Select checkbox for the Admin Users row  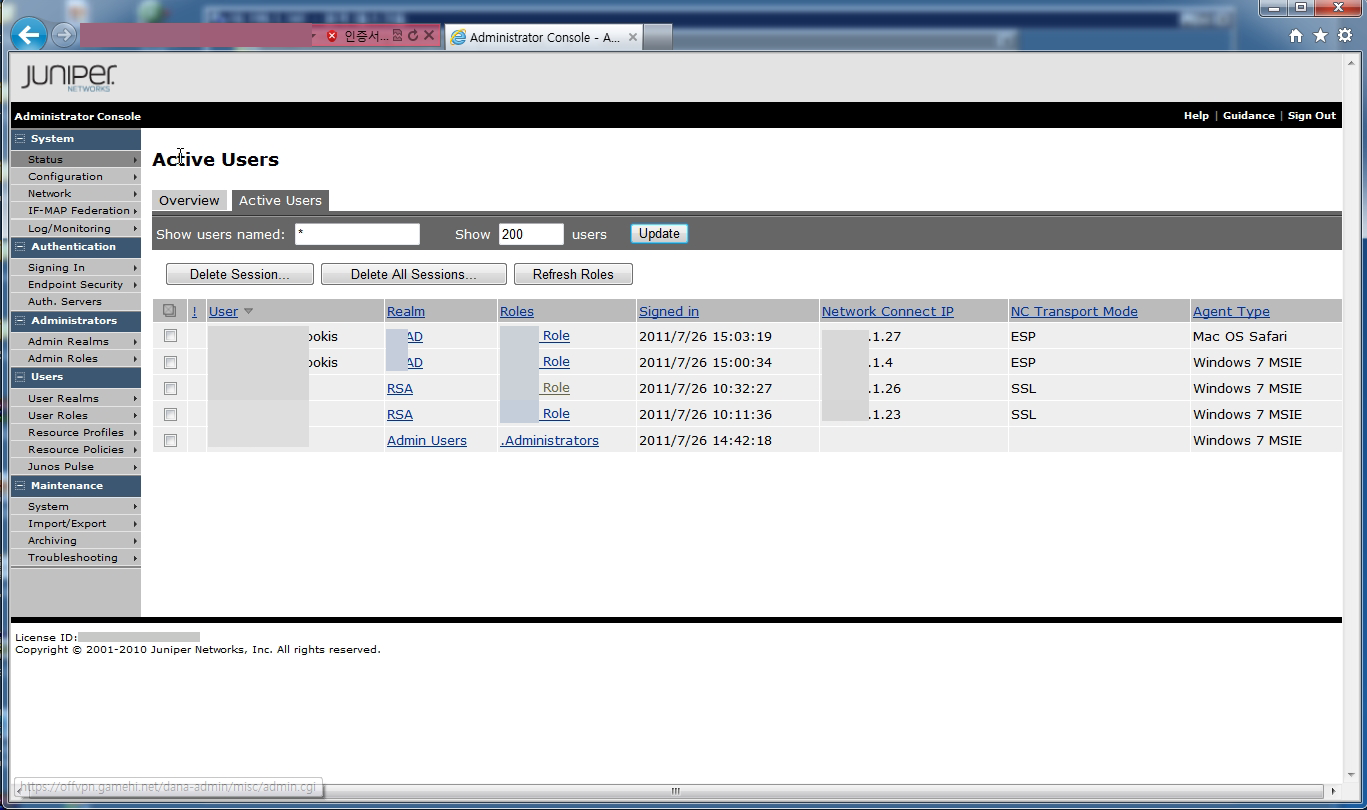coord(170,440)
